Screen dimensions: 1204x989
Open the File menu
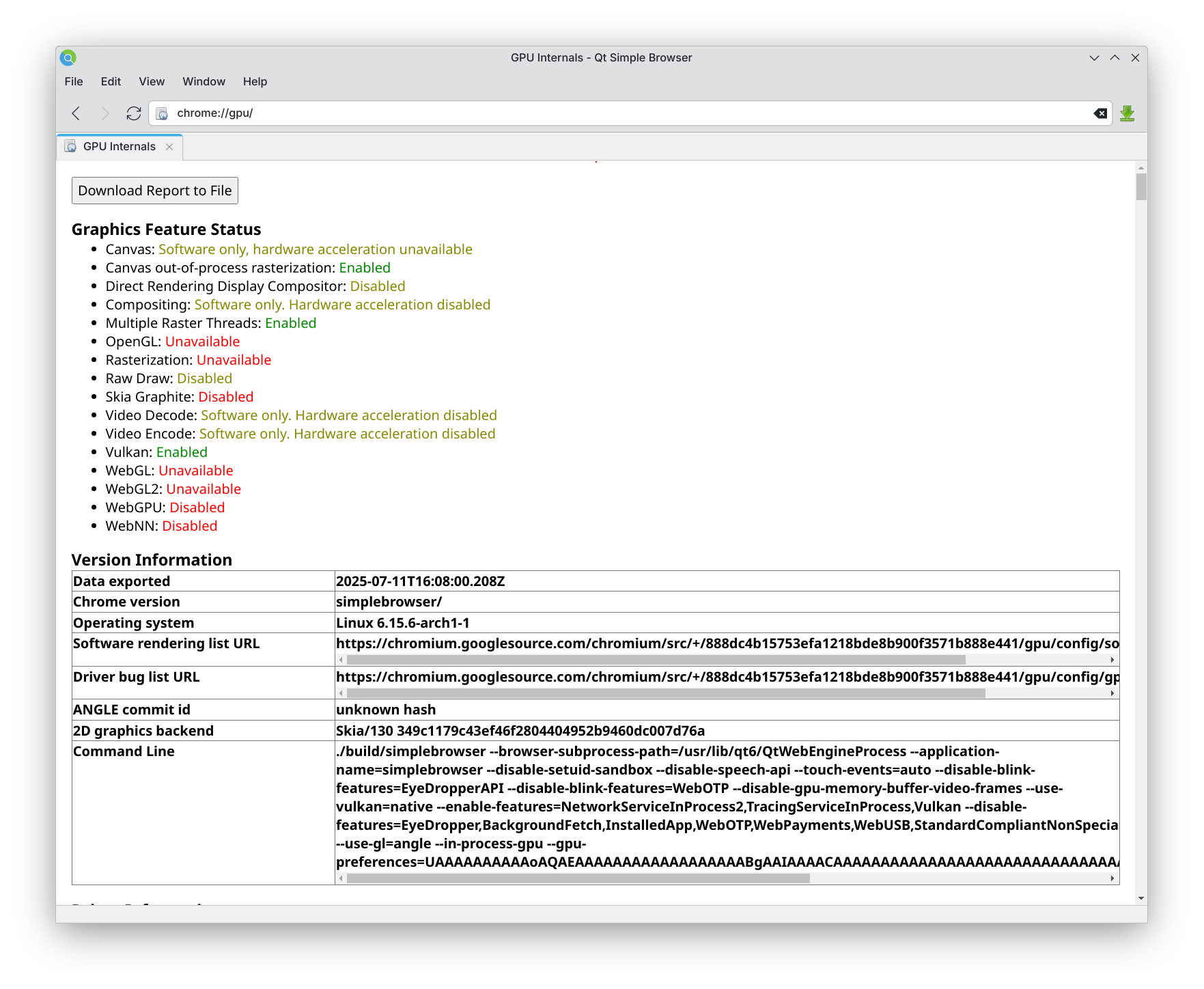[x=74, y=82]
